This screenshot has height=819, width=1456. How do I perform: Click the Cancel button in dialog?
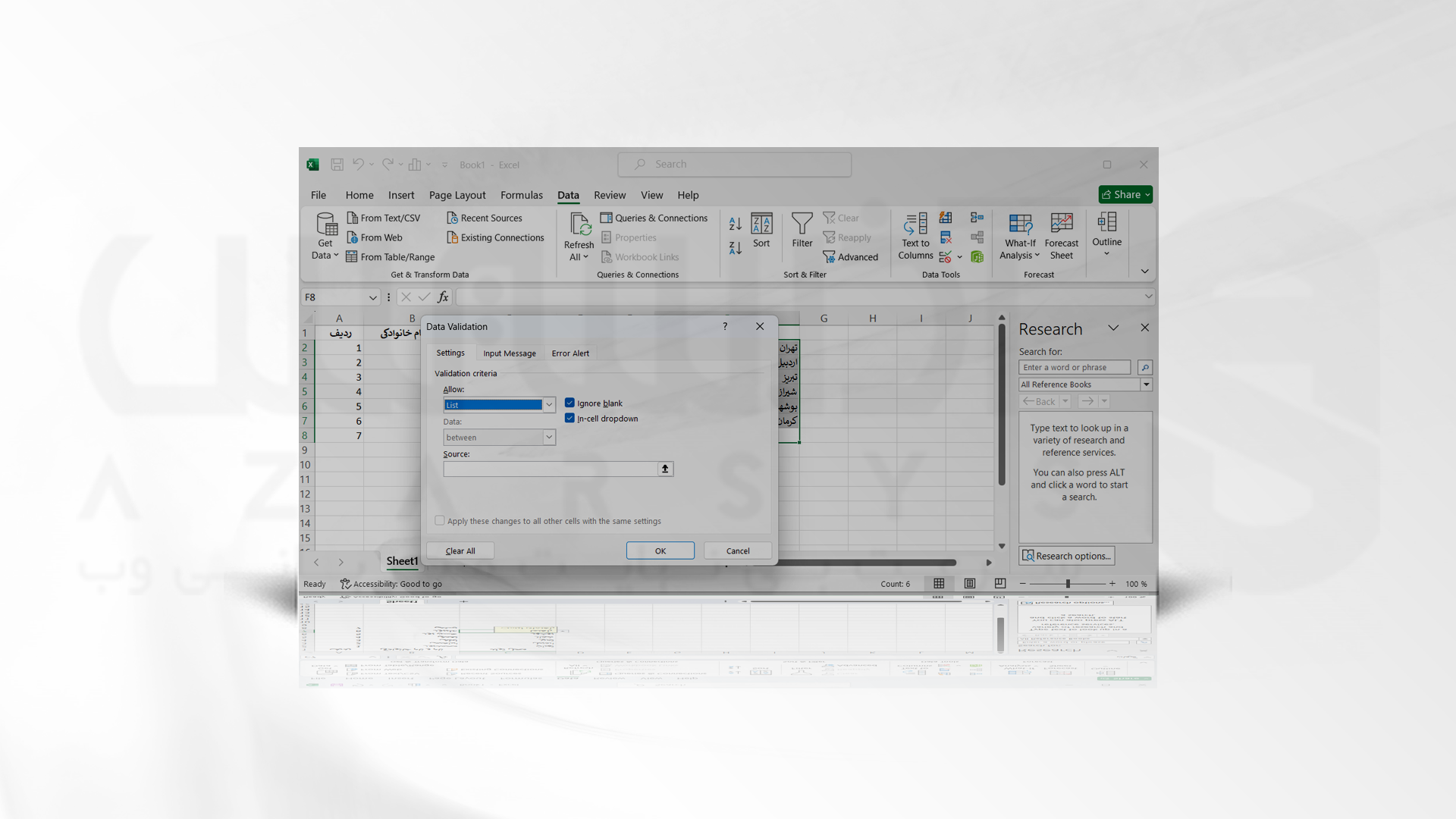click(x=737, y=550)
